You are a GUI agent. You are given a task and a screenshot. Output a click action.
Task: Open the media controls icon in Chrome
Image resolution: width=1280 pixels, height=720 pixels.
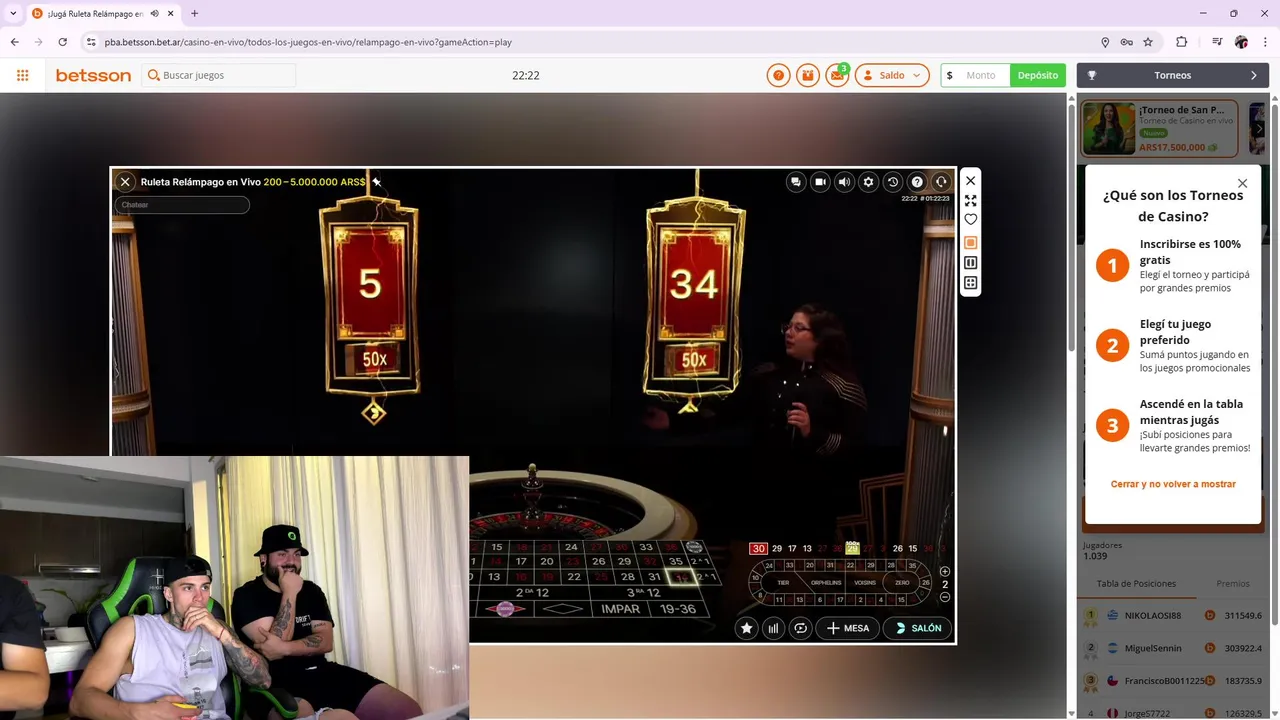click(x=1217, y=42)
